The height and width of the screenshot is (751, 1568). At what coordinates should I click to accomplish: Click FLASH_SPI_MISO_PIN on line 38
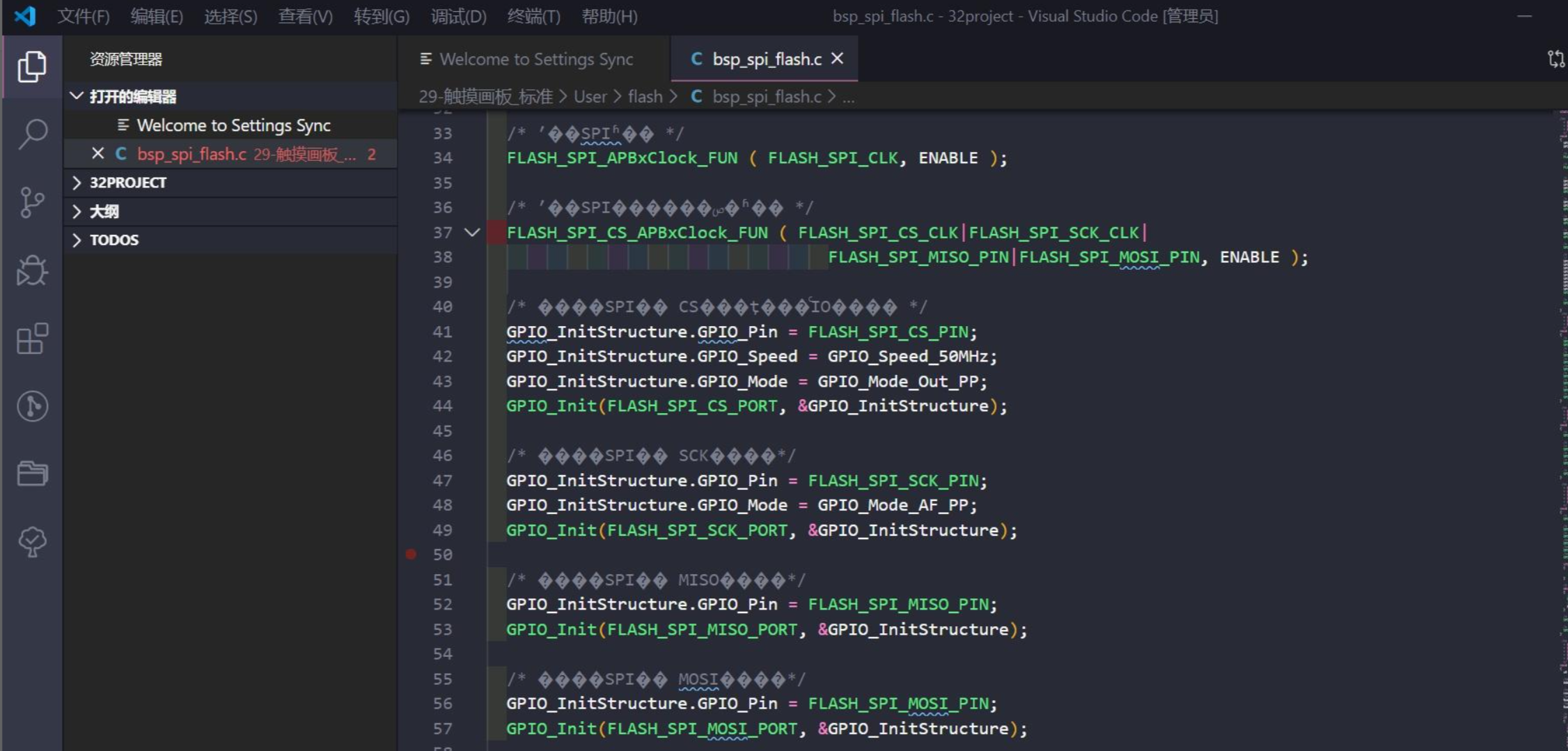coord(918,257)
